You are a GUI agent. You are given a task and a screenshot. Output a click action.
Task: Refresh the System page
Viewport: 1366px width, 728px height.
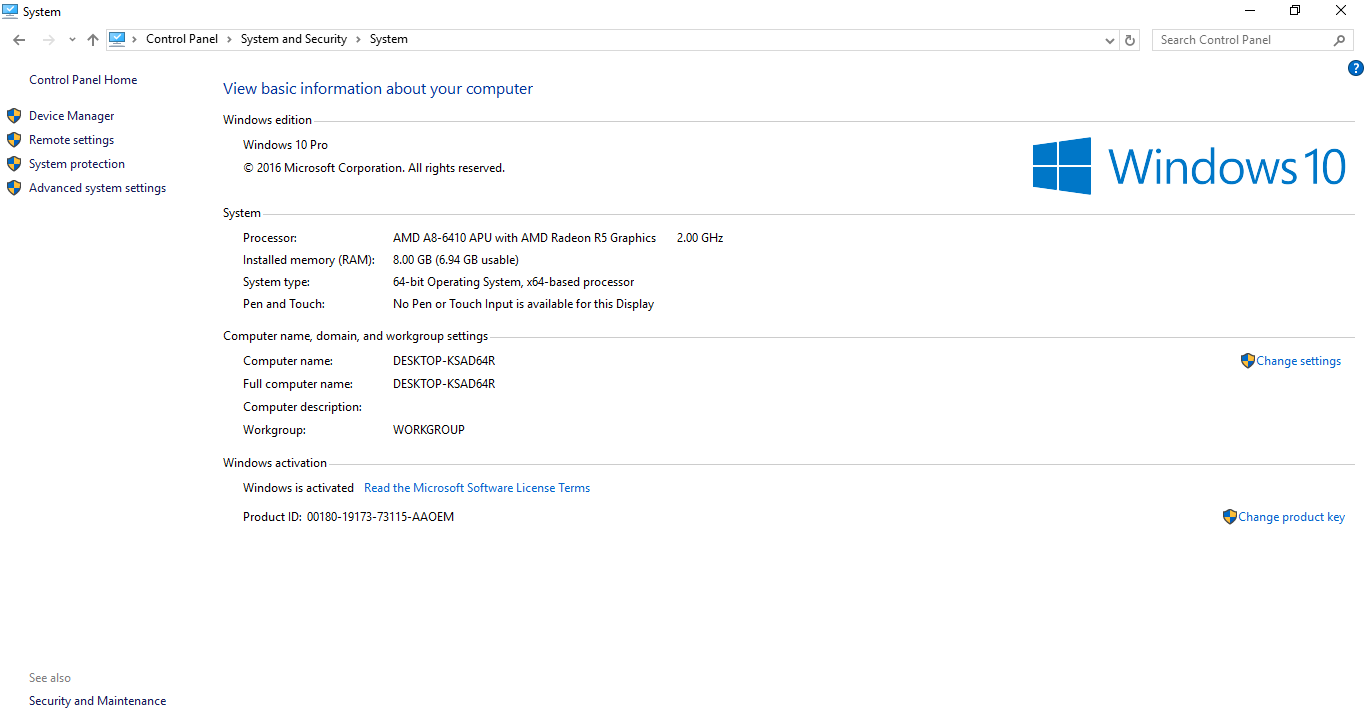[x=1130, y=40]
